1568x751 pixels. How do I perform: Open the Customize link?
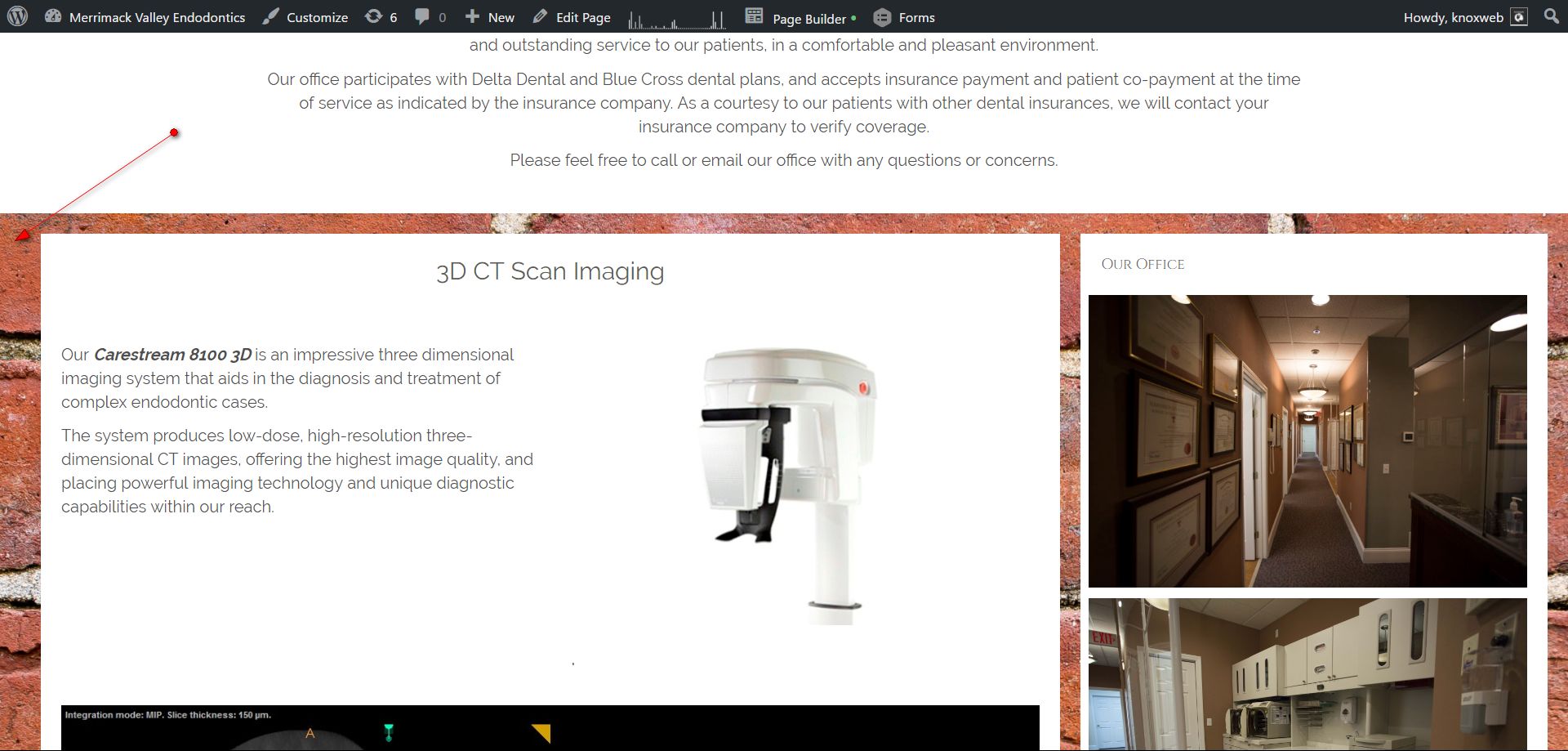(317, 17)
